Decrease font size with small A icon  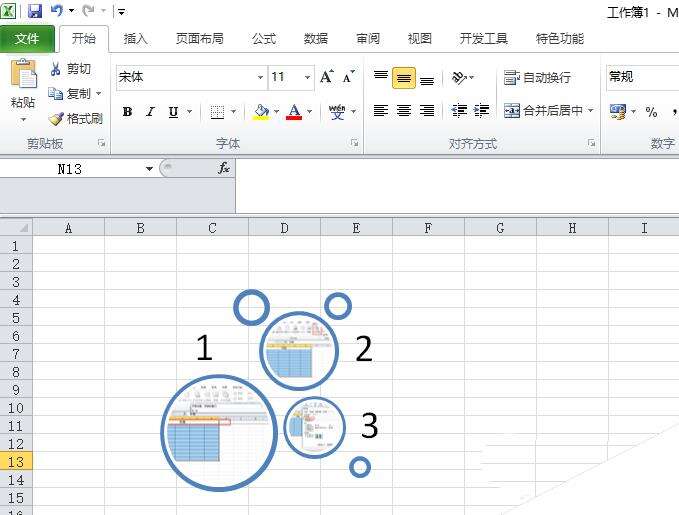click(x=349, y=77)
